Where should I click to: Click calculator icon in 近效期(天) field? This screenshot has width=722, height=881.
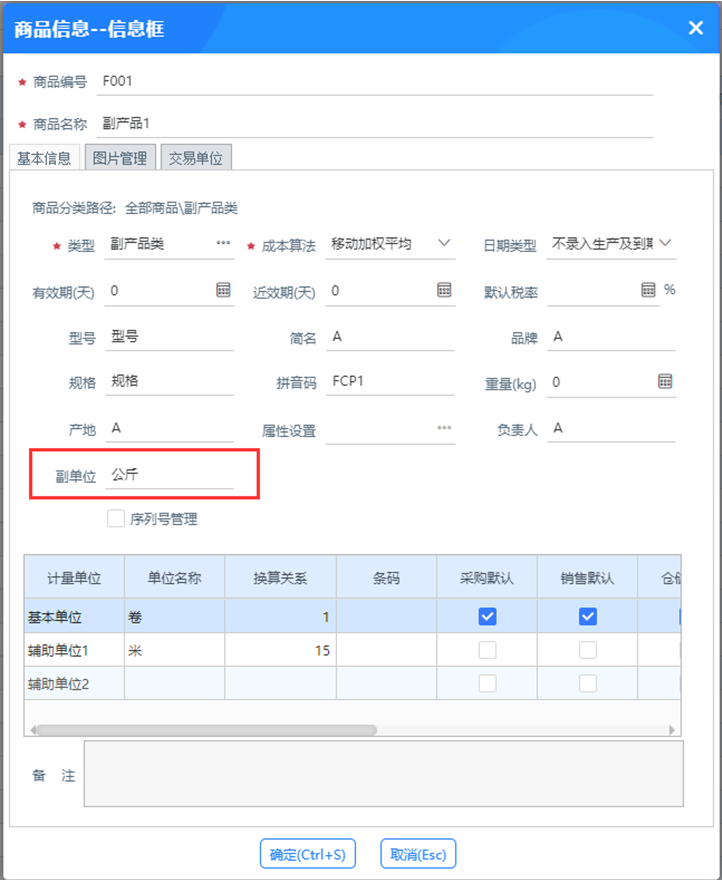click(x=444, y=290)
